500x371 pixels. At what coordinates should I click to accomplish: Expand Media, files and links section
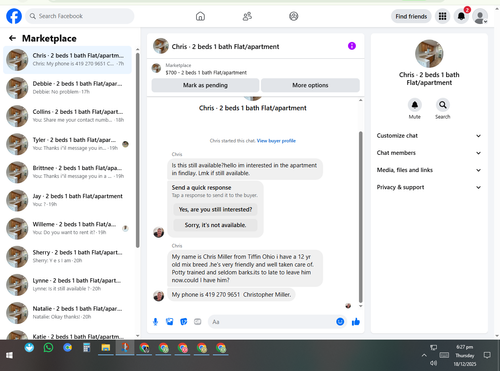(x=429, y=170)
